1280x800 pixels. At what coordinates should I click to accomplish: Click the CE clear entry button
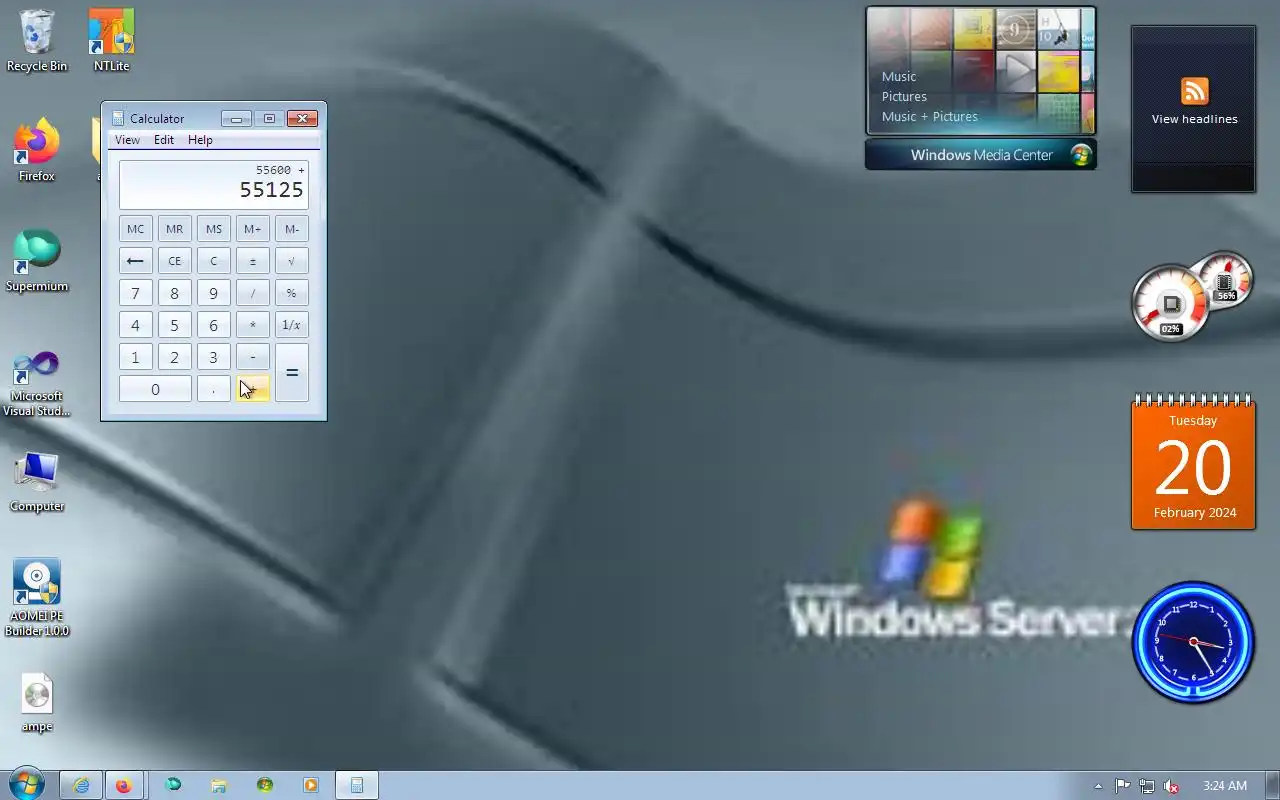(174, 261)
